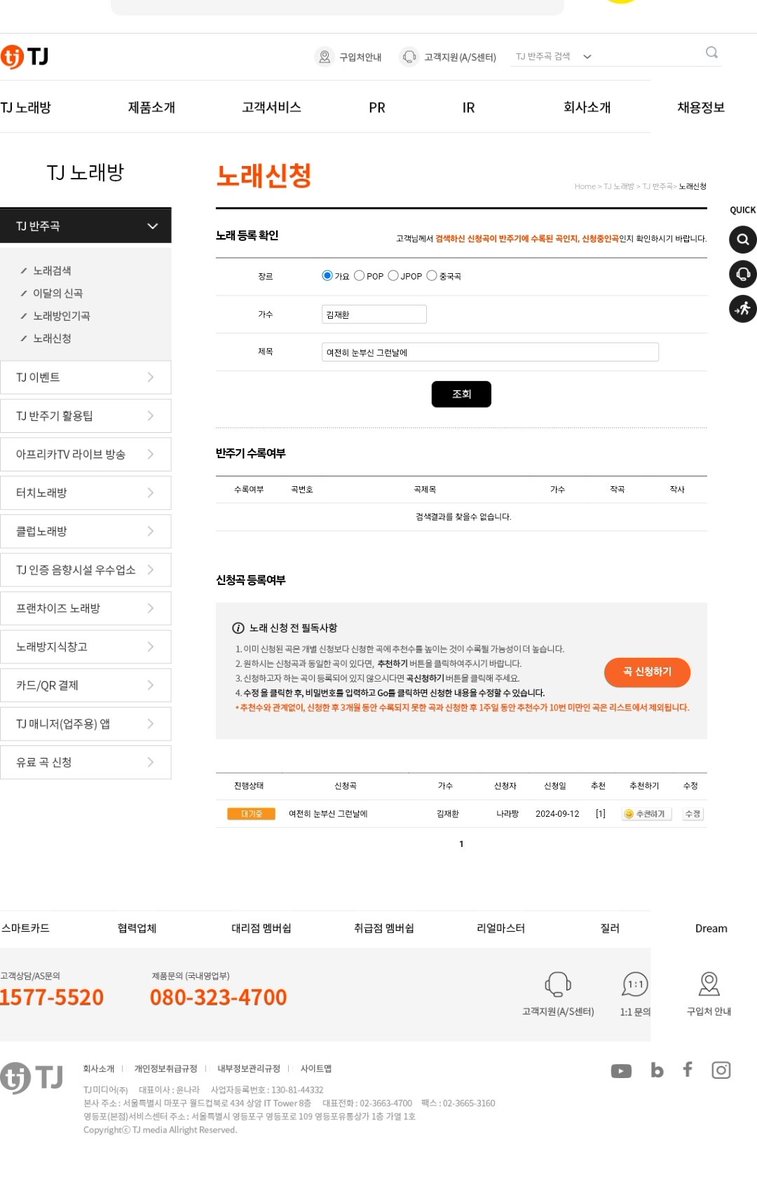Click the 대리점 멤버쉽 footer link
Screen dimensions: 757x1200
[x=261, y=928]
